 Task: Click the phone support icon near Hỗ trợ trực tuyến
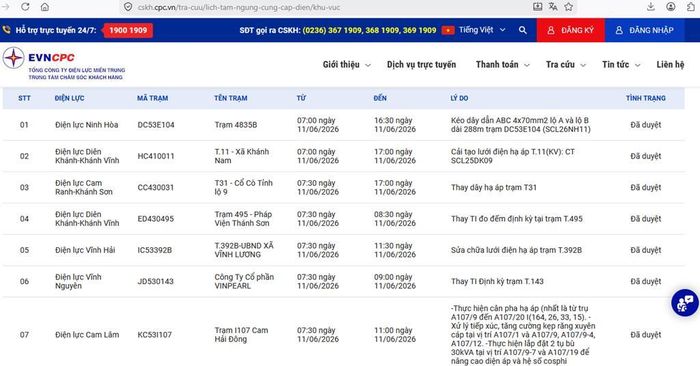(6, 30)
